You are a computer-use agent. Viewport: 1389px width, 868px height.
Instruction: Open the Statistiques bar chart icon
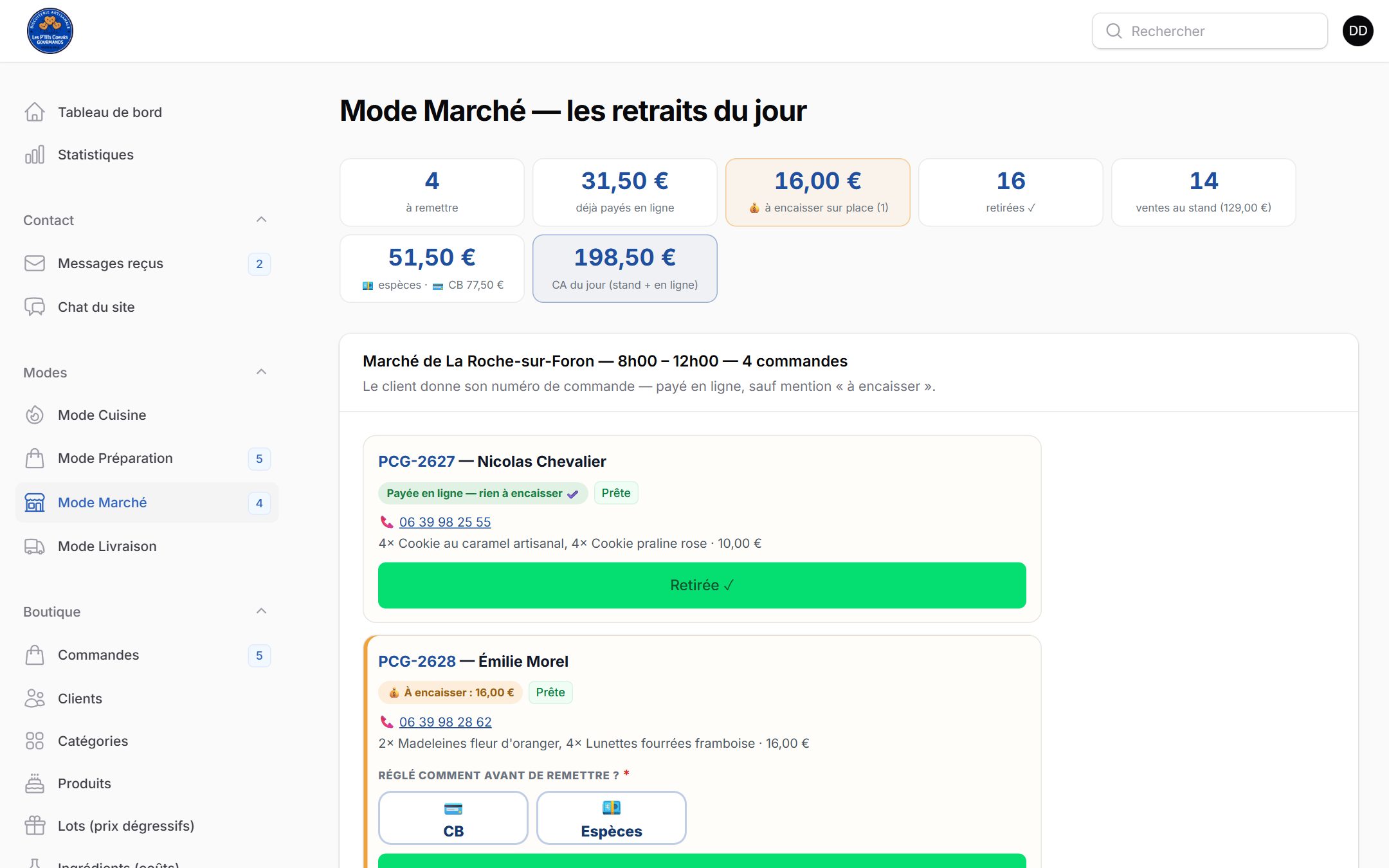tap(35, 154)
